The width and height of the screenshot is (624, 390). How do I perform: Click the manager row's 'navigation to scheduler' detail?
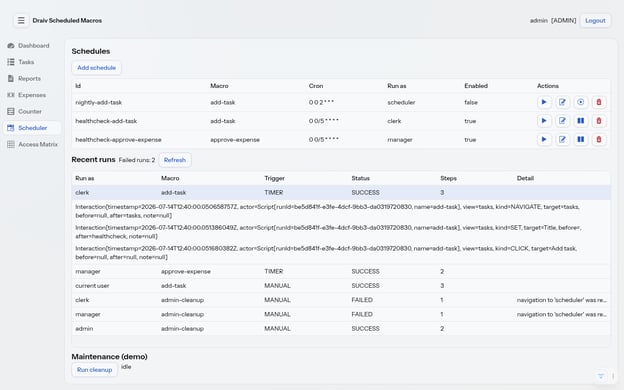(562, 314)
